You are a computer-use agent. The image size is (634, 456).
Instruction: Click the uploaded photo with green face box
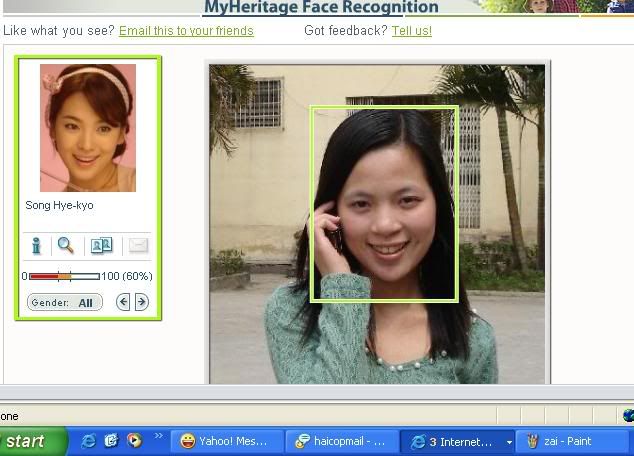[x=377, y=224]
